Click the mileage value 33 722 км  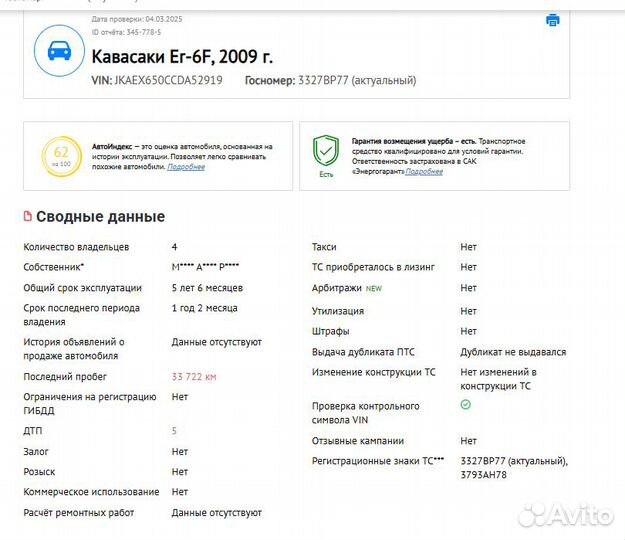pos(194,377)
